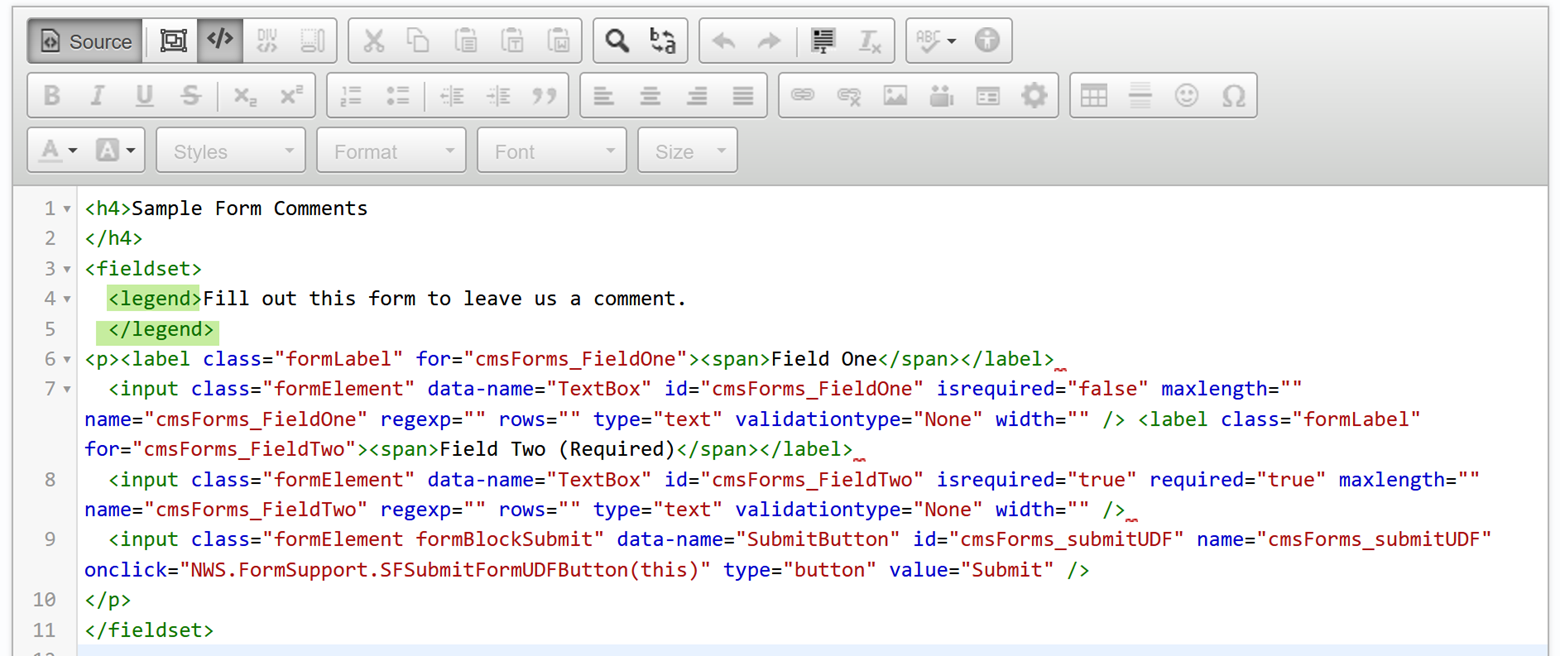1560x656 pixels.
Task: Open the Size dropdown
Action: click(688, 151)
